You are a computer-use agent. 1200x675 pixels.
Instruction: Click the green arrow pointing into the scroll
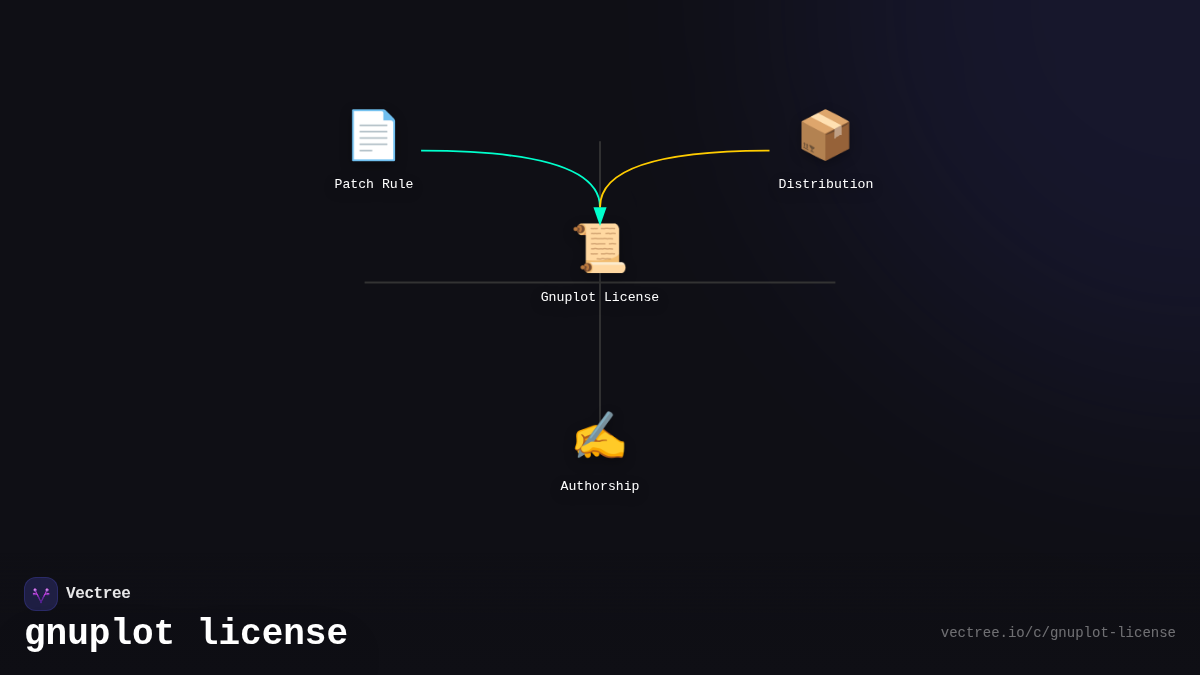tap(599, 213)
